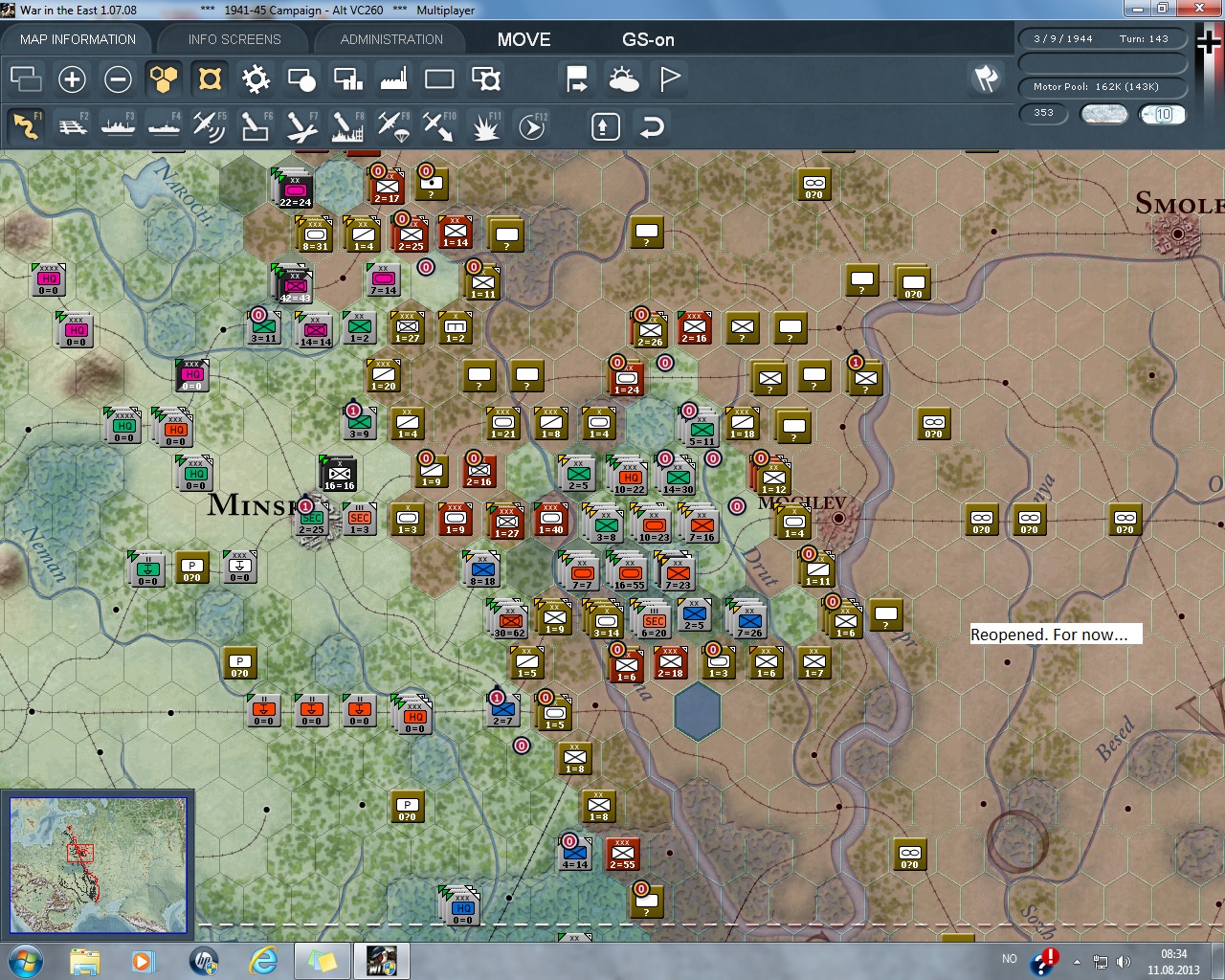Toggle the highlighted unit display button
The image size is (1225, 980).
tap(210, 78)
